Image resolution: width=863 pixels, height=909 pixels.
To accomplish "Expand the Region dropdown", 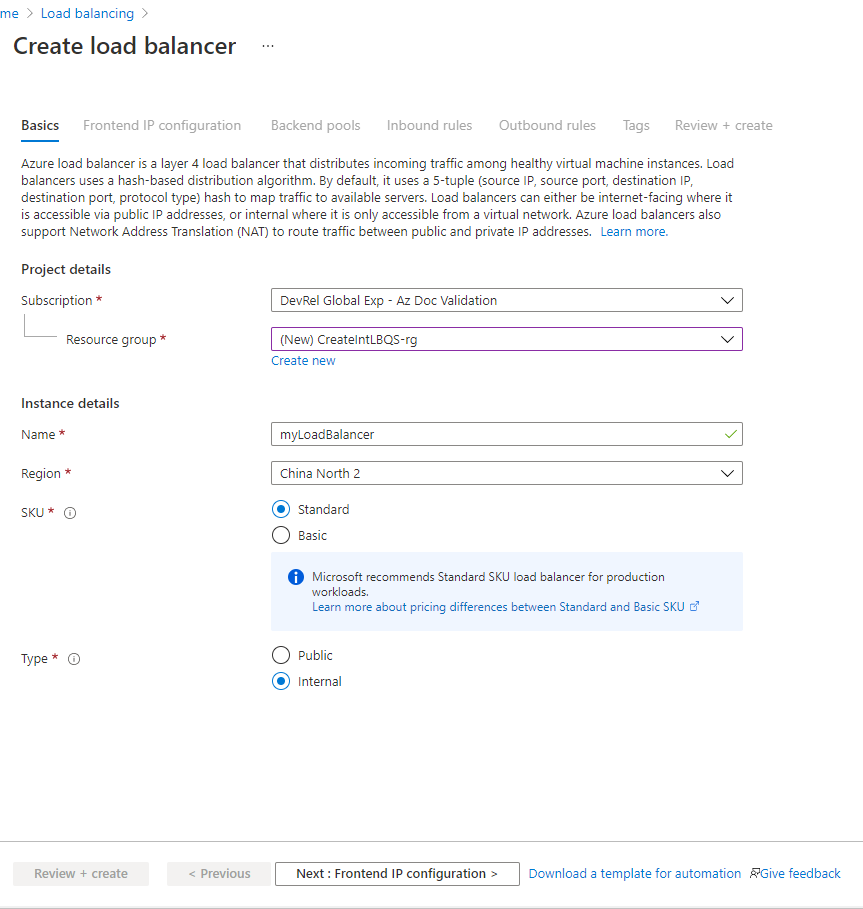I will [x=506, y=473].
